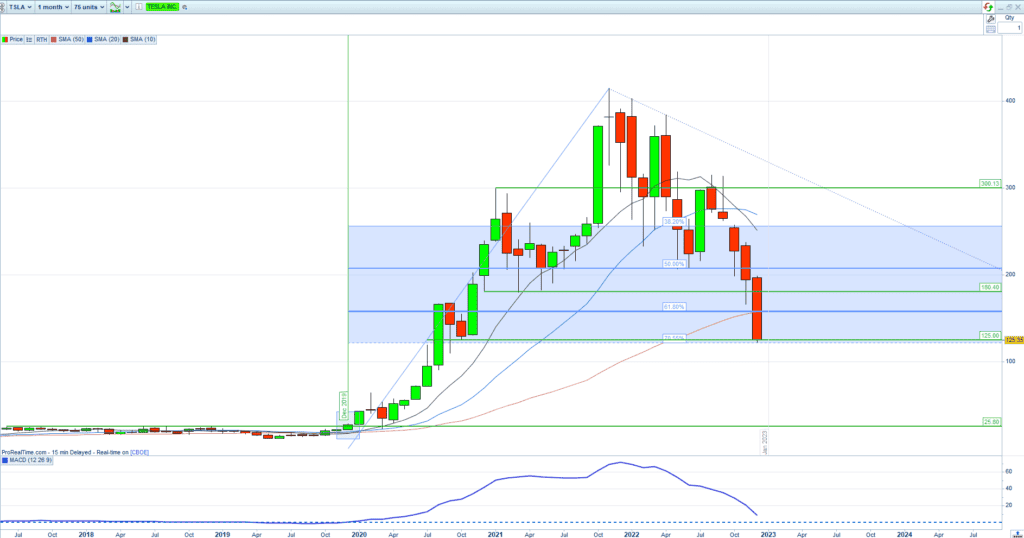The width and height of the screenshot is (1024, 538).
Task: Toggle the SMA (50) indicator label
Action: pyautogui.click(x=68, y=39)
